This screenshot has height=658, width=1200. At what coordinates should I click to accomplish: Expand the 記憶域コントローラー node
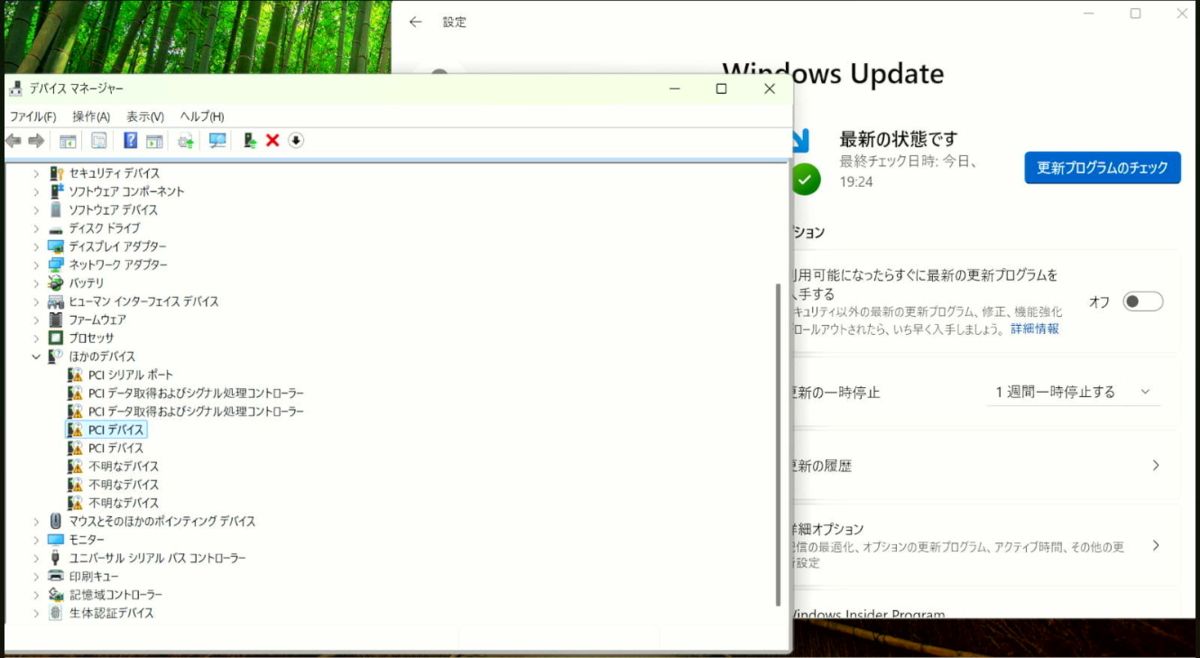pos(36,595)
